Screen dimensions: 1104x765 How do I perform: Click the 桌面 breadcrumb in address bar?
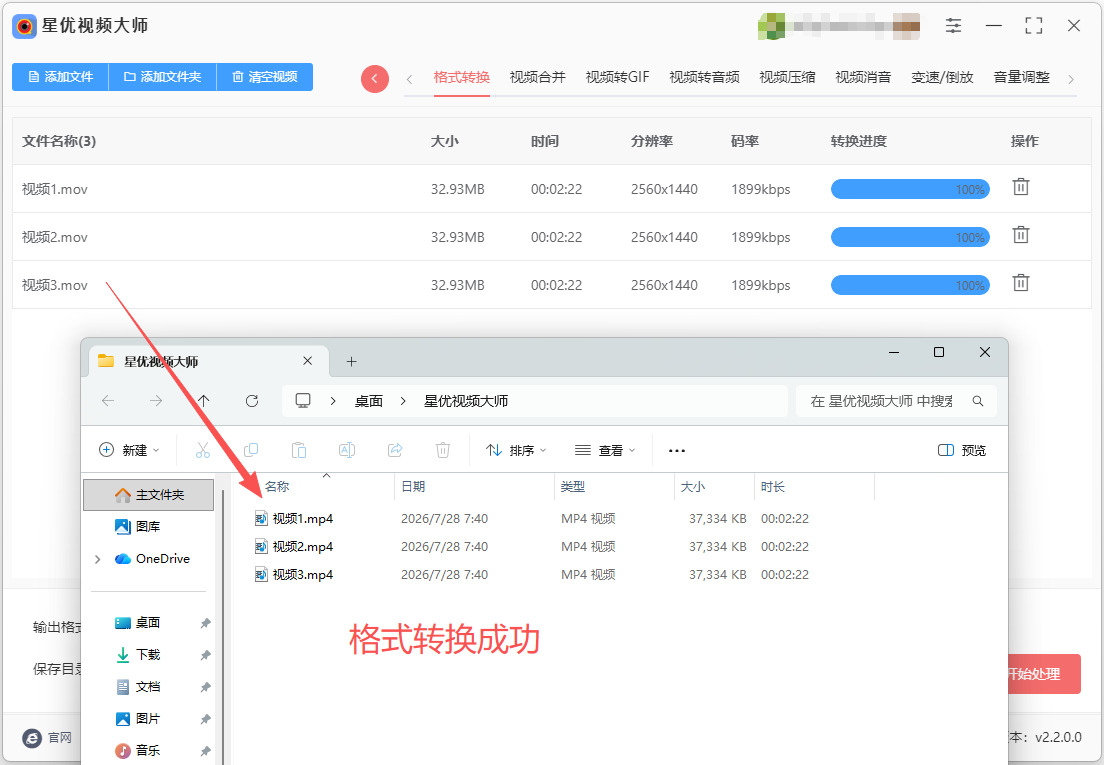(x=369, y=401)
